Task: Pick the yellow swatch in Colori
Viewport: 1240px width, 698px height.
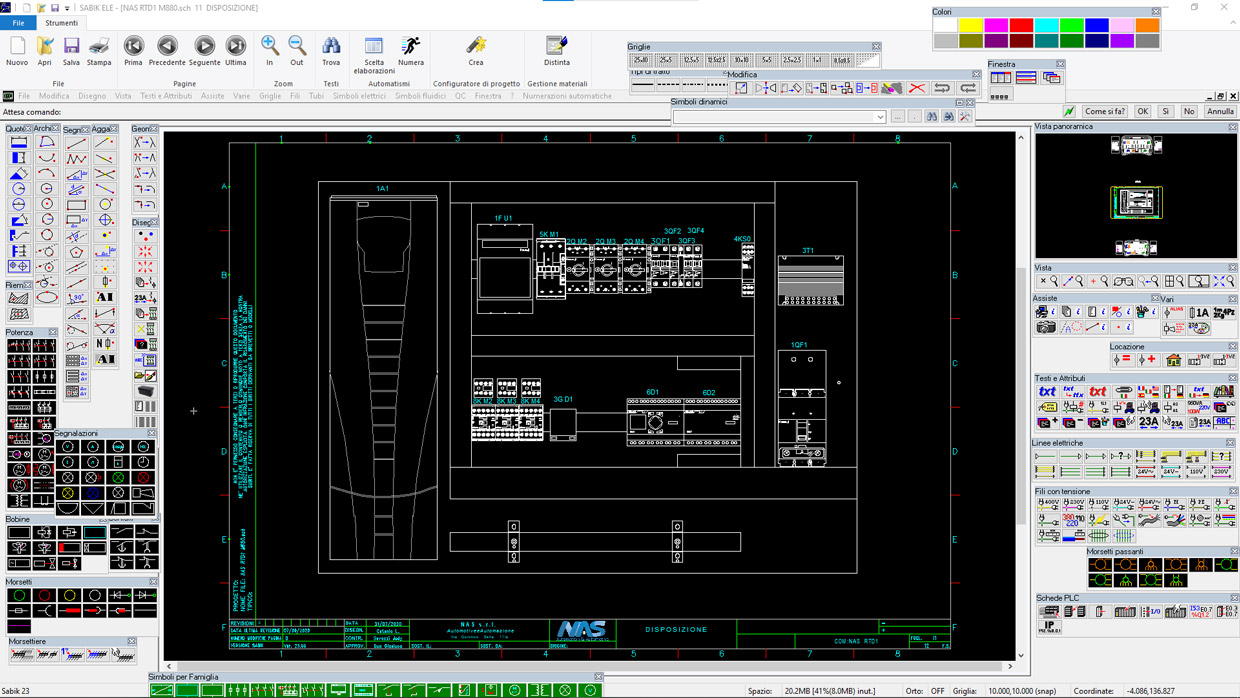Action: [x=970, y=25]
